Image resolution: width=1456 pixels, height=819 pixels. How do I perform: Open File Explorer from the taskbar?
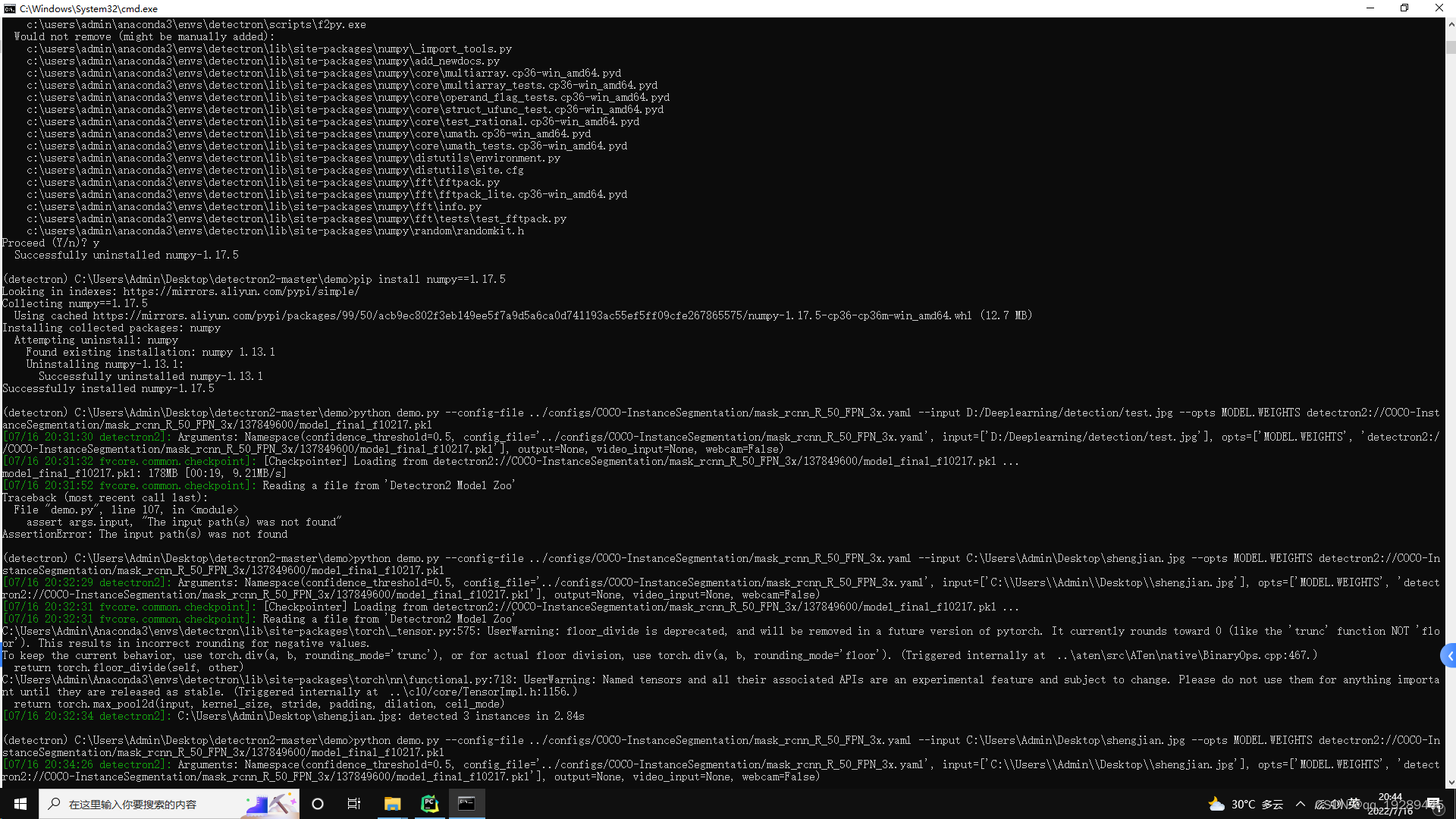pyautogui.click(x=392, y=803)
